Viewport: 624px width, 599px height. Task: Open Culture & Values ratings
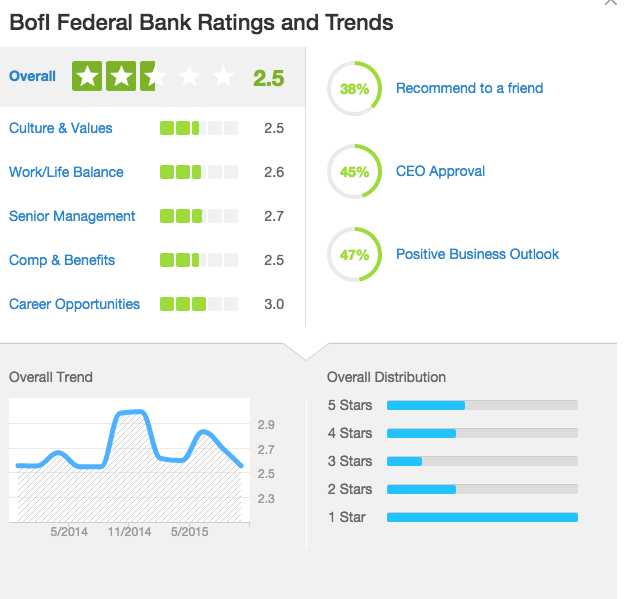(x=61, y=128)
